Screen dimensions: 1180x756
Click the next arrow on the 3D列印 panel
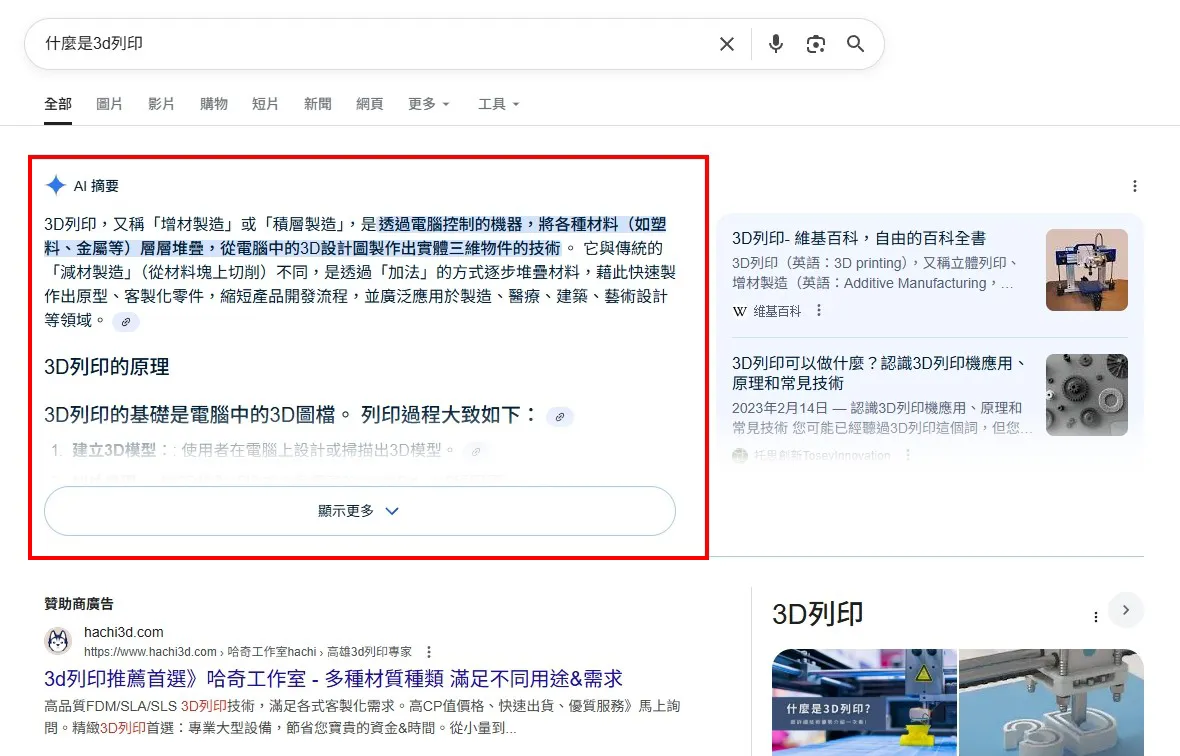(1126, 610)
